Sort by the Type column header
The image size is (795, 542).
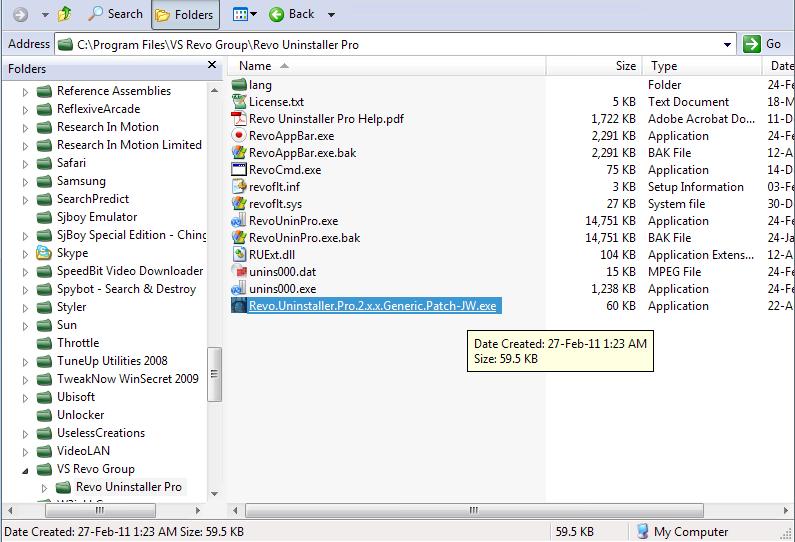click(x=702, y=66)
